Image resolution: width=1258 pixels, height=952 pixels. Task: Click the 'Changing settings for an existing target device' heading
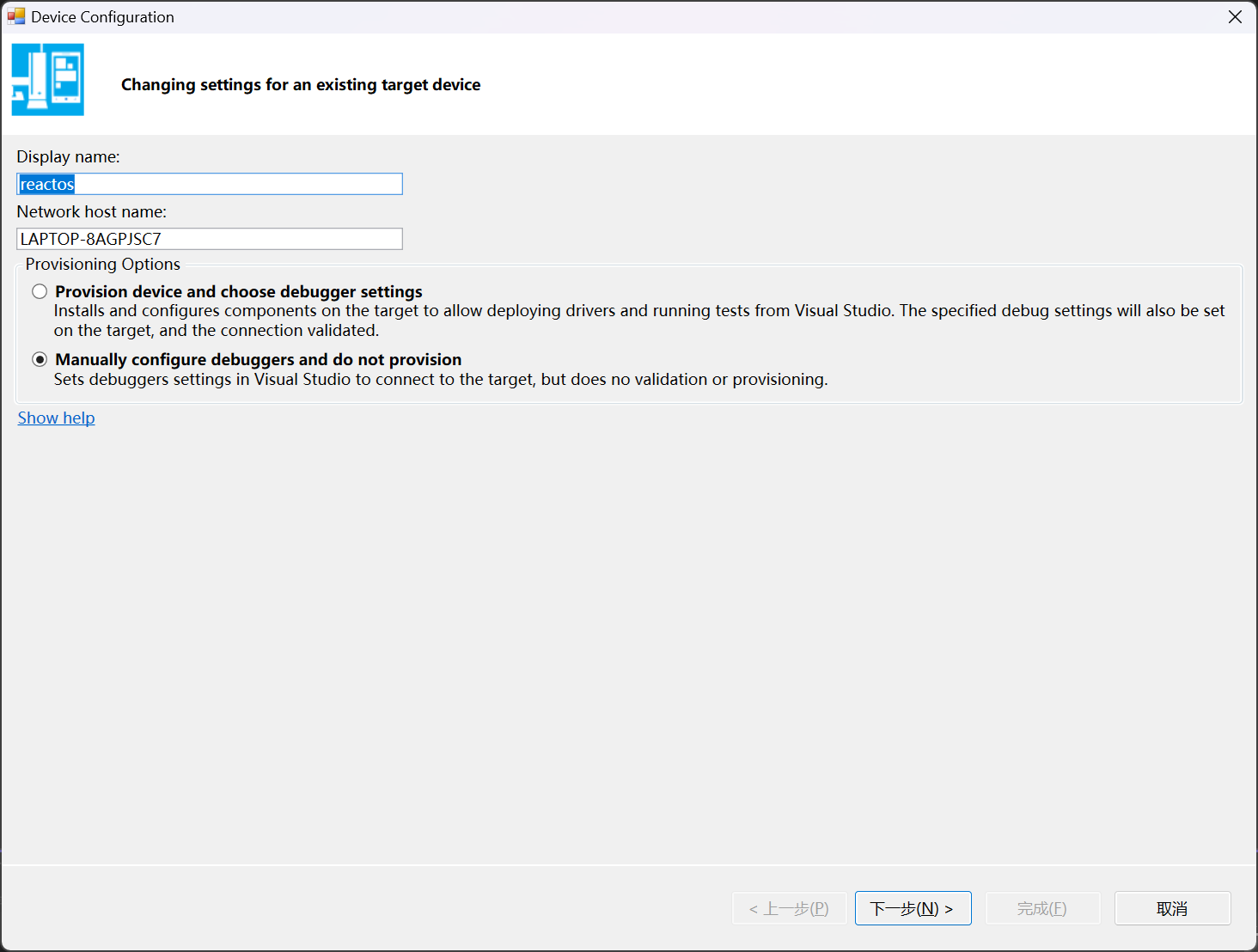coord(301,84)
